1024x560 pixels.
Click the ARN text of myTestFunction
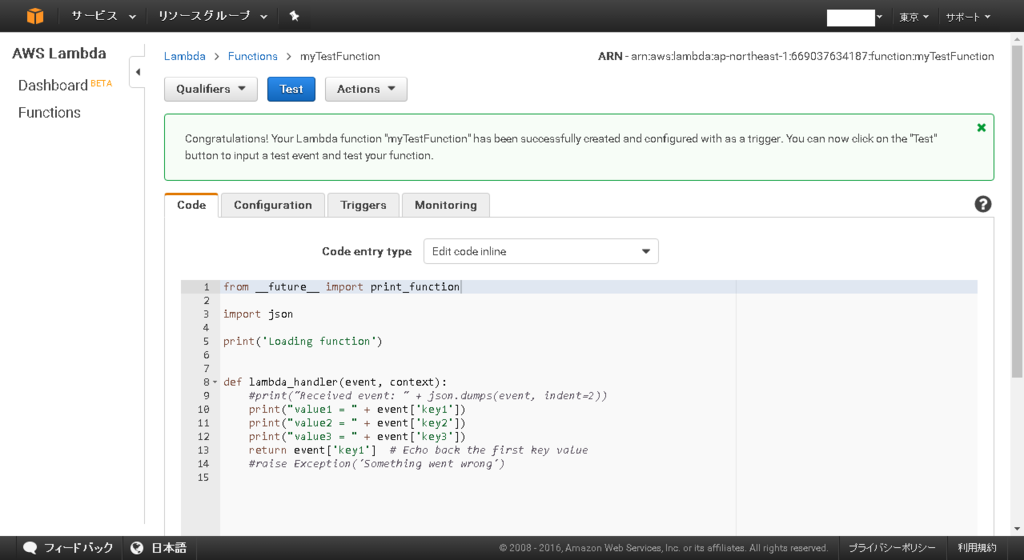click(x=796, y=56)
